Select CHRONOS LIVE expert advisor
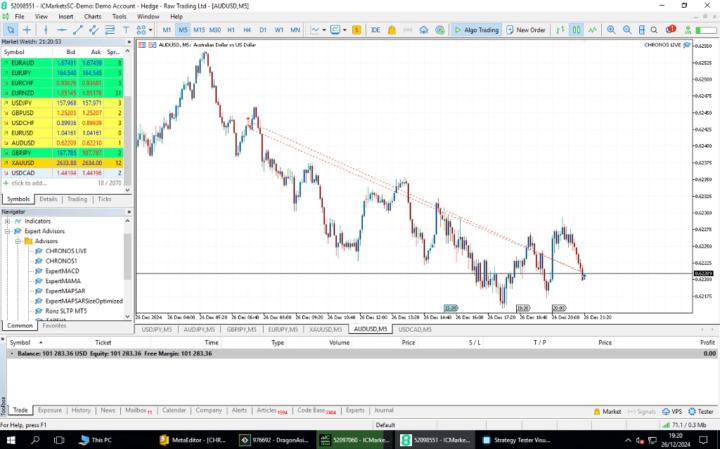This screenshot has width=720, height=449. tap(66, 251)
